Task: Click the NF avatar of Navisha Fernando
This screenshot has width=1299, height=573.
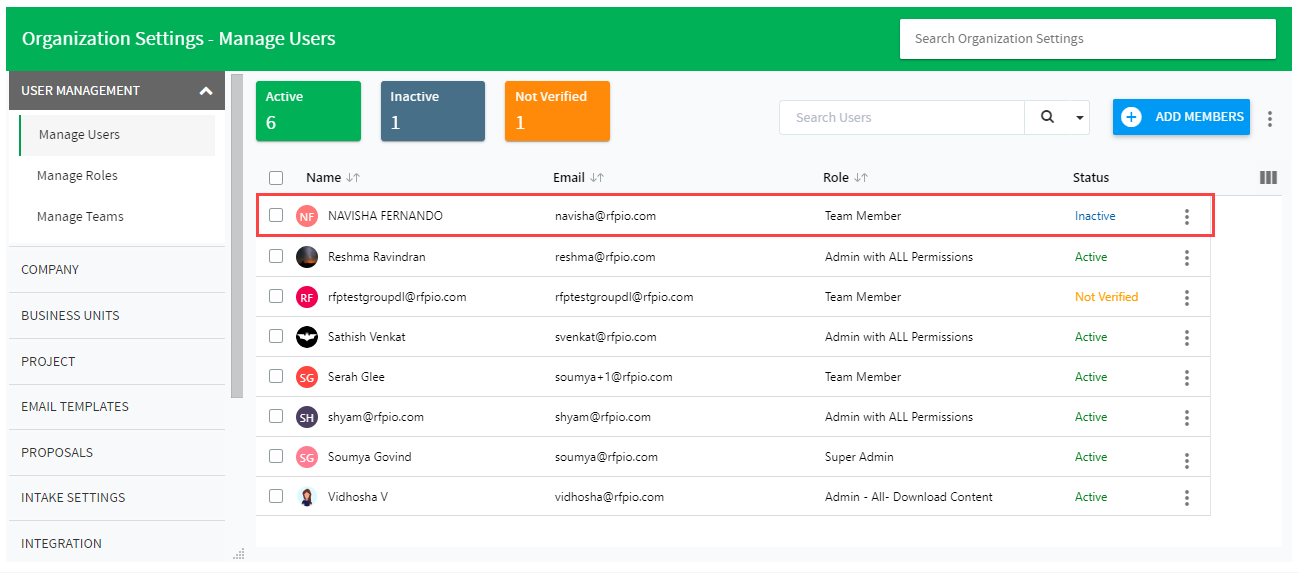Action: pyautogui.click(x=307, y=216)
